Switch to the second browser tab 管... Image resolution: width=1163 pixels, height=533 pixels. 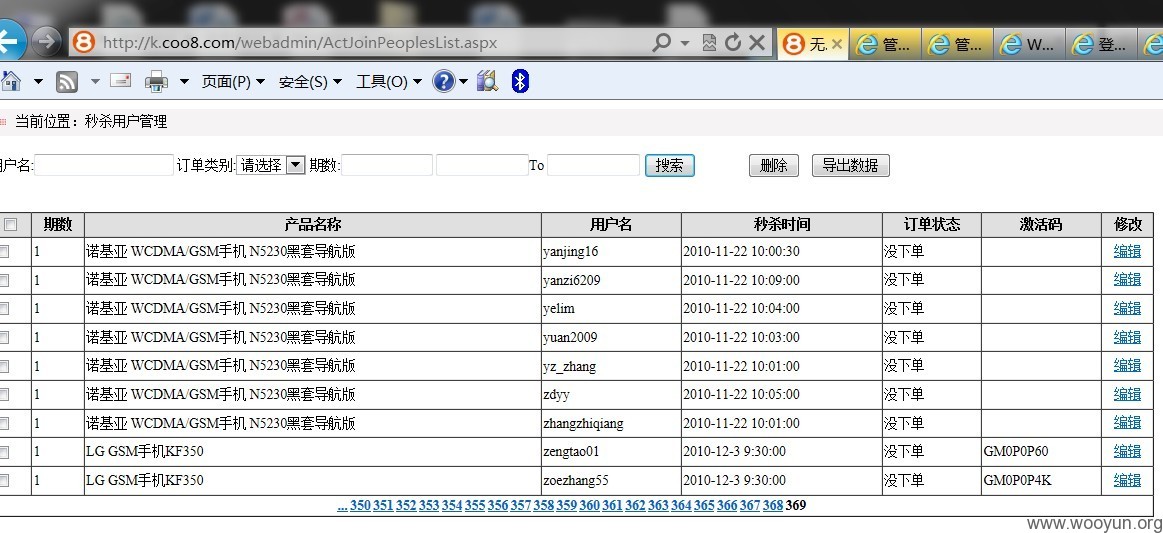(x=884, y=44)
